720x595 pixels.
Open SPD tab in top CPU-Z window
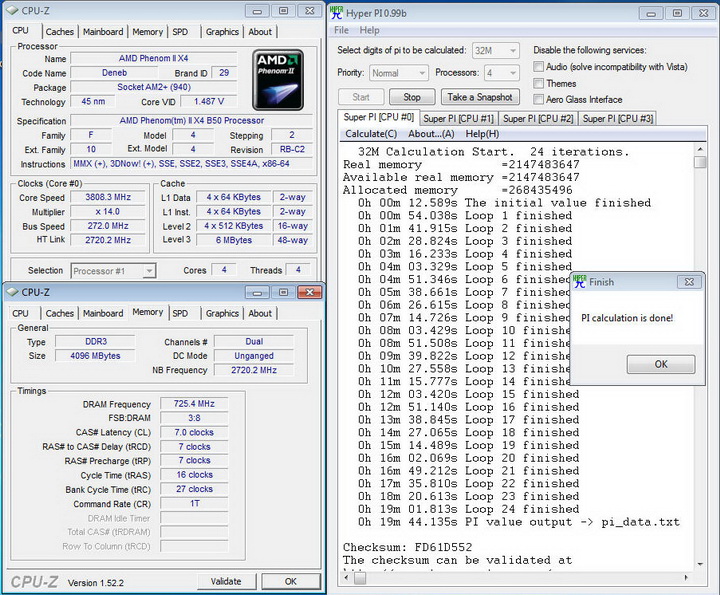click(180, 32)
